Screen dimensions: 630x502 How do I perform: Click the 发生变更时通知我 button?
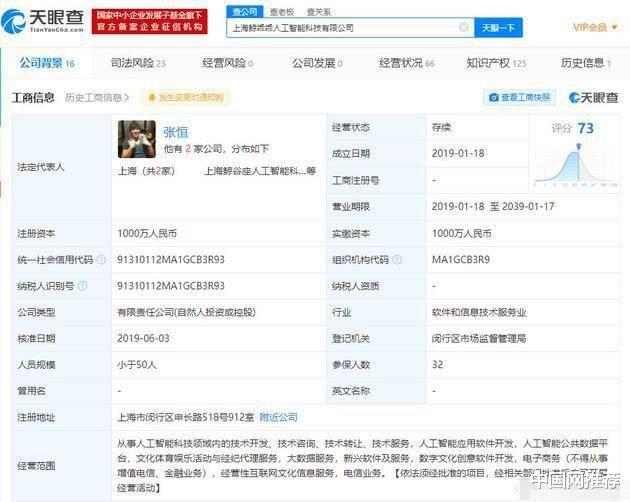click(186, 98)
